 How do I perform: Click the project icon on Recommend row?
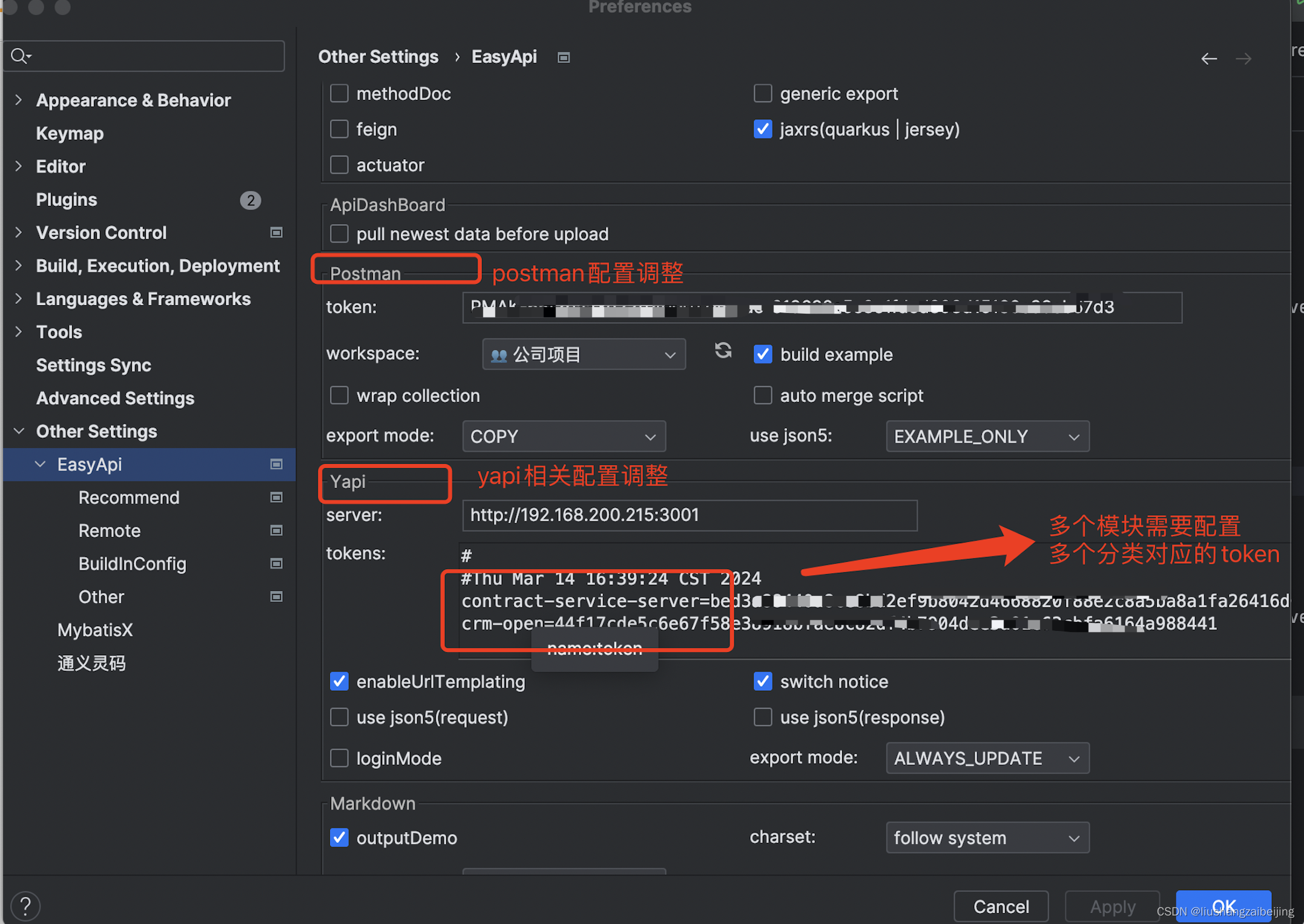[x=276, y=498]
